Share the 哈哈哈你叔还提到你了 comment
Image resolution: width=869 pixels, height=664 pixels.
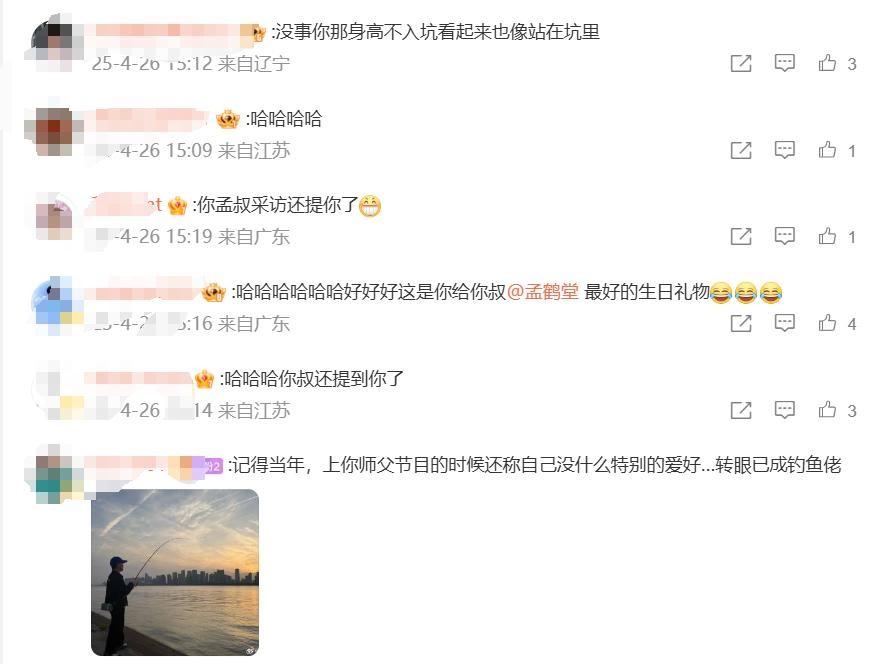pos(741,410)
